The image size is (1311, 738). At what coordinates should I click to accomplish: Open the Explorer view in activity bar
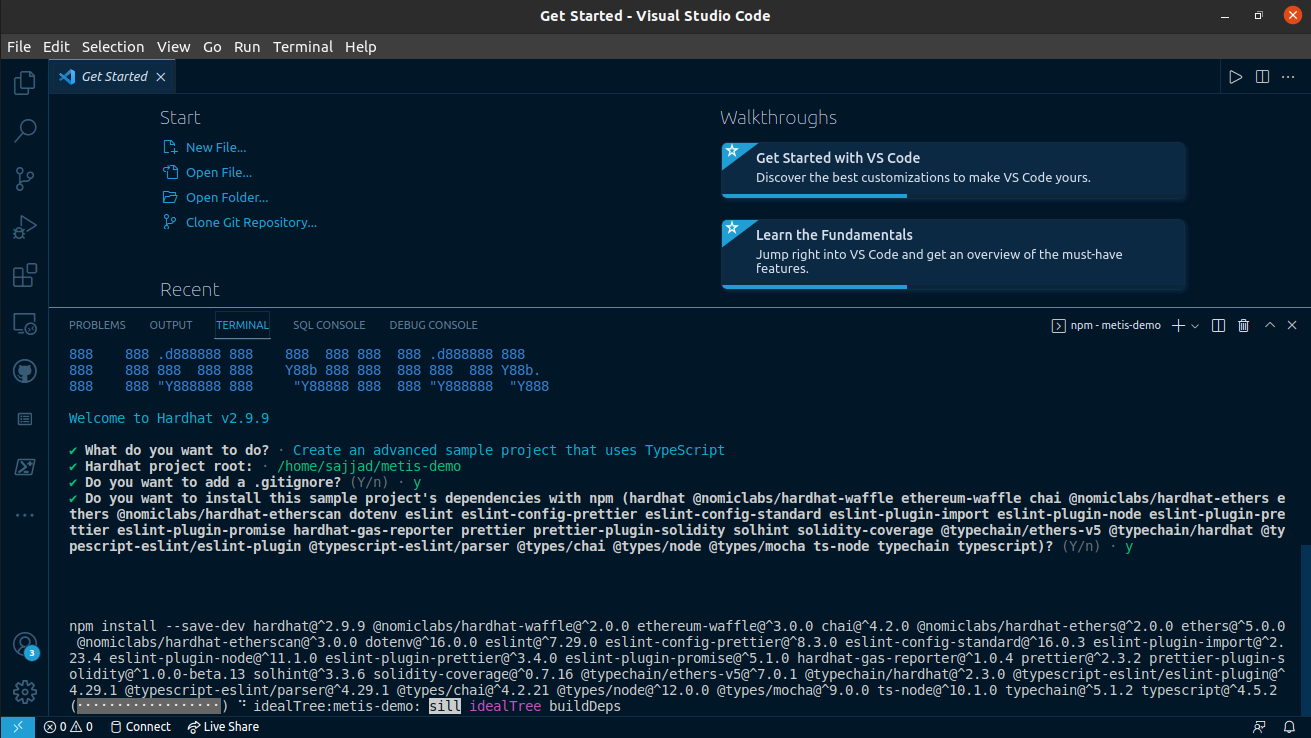24,83
